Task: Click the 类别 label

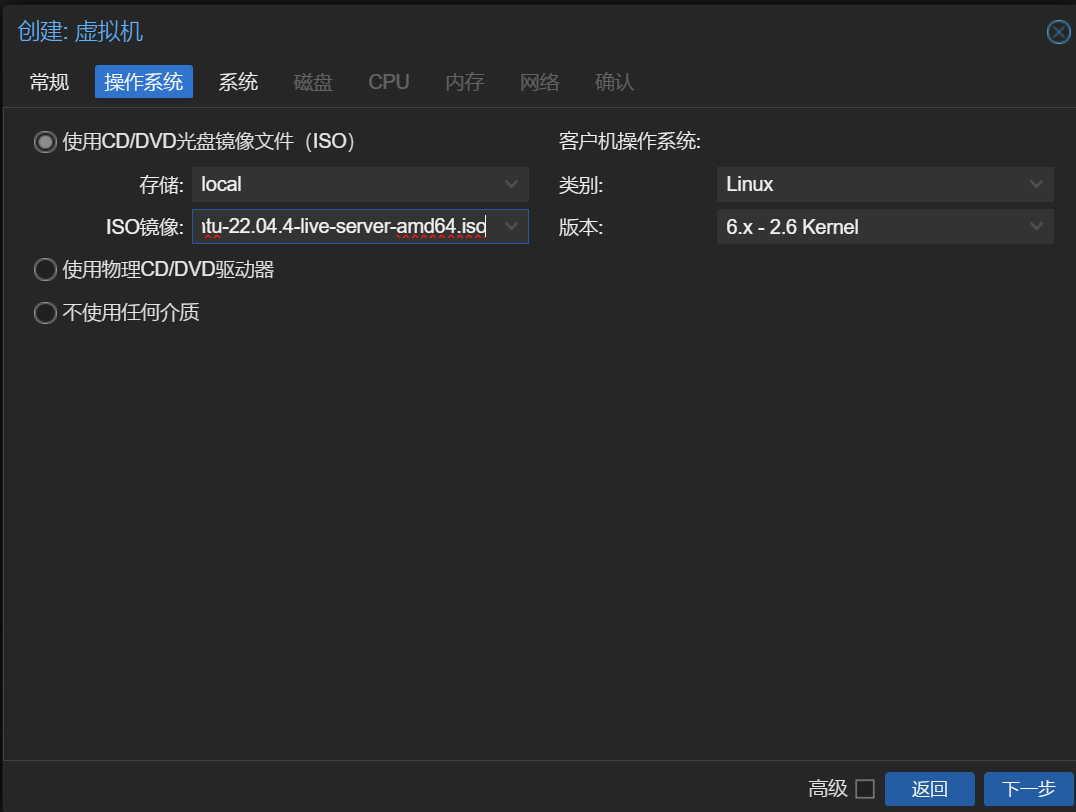Action: (x=581, y=185)
